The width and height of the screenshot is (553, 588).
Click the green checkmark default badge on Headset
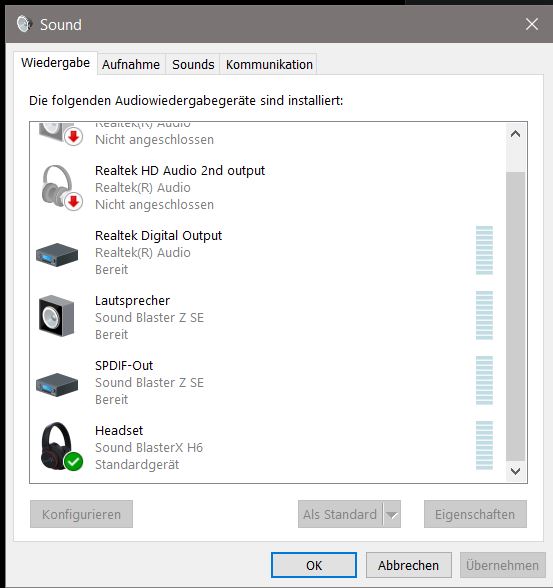point(73,461)
